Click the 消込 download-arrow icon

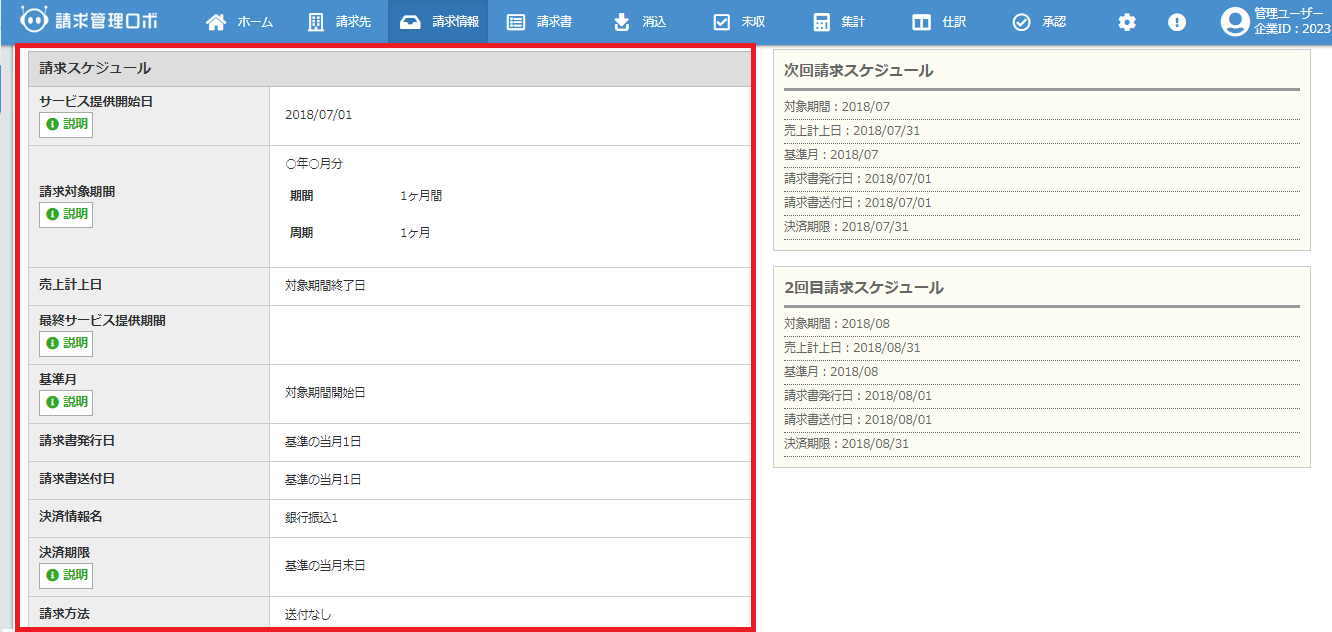pos(622,22)
